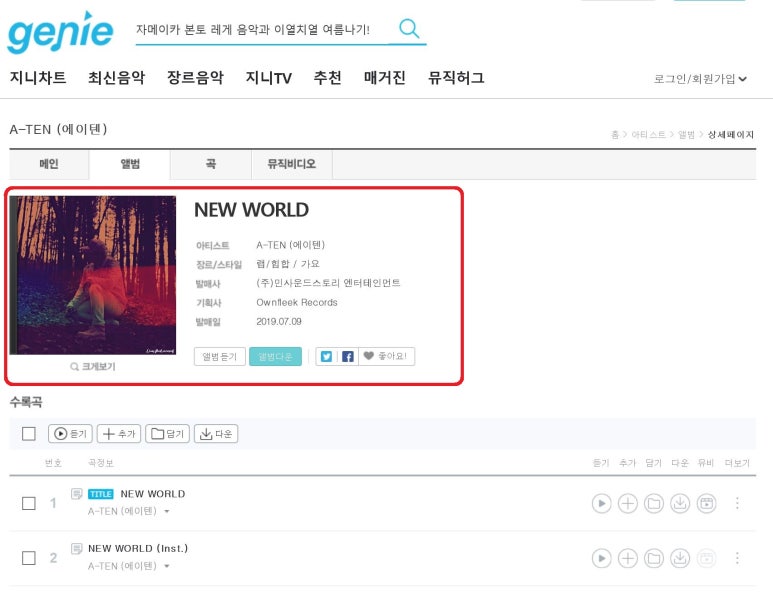This screenshot has width=773, height=594.
Task: Share album on Twitter
Action: (x=326, y=356)
